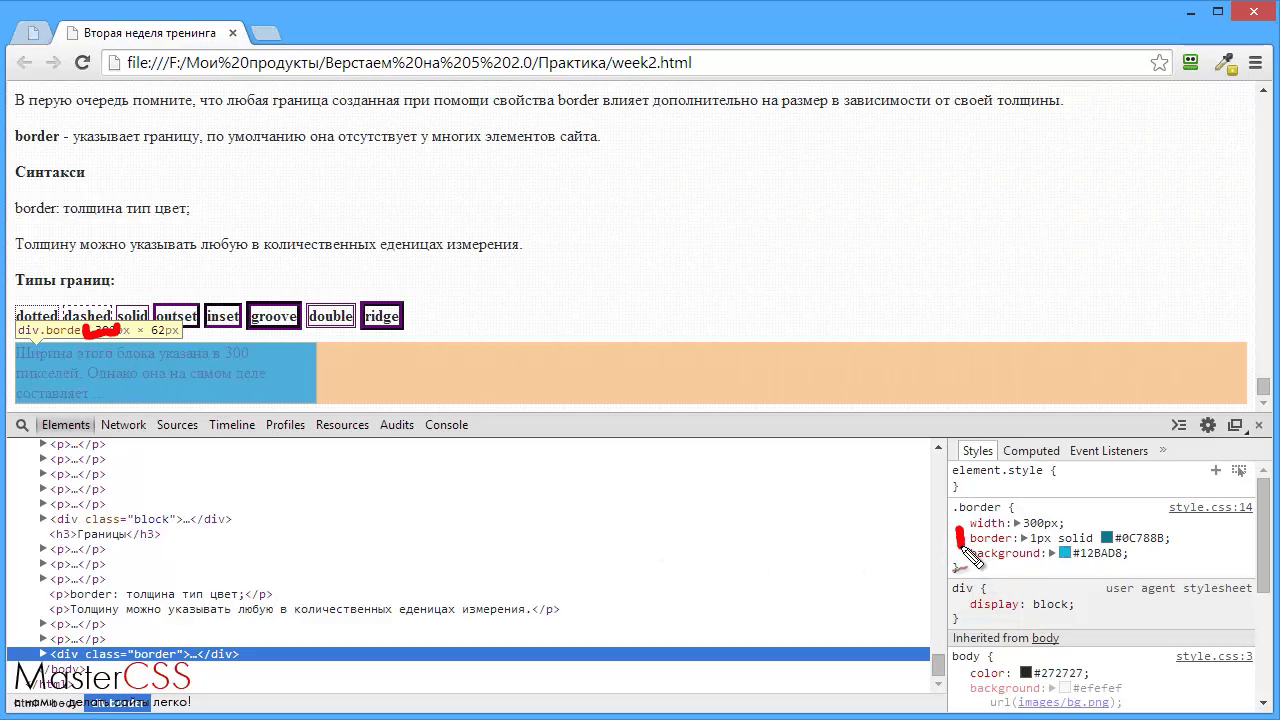The width and height of the screenshot is (1280, 720).
Task: Expand .border background property triangle
Action: [x=1052, y=553]
